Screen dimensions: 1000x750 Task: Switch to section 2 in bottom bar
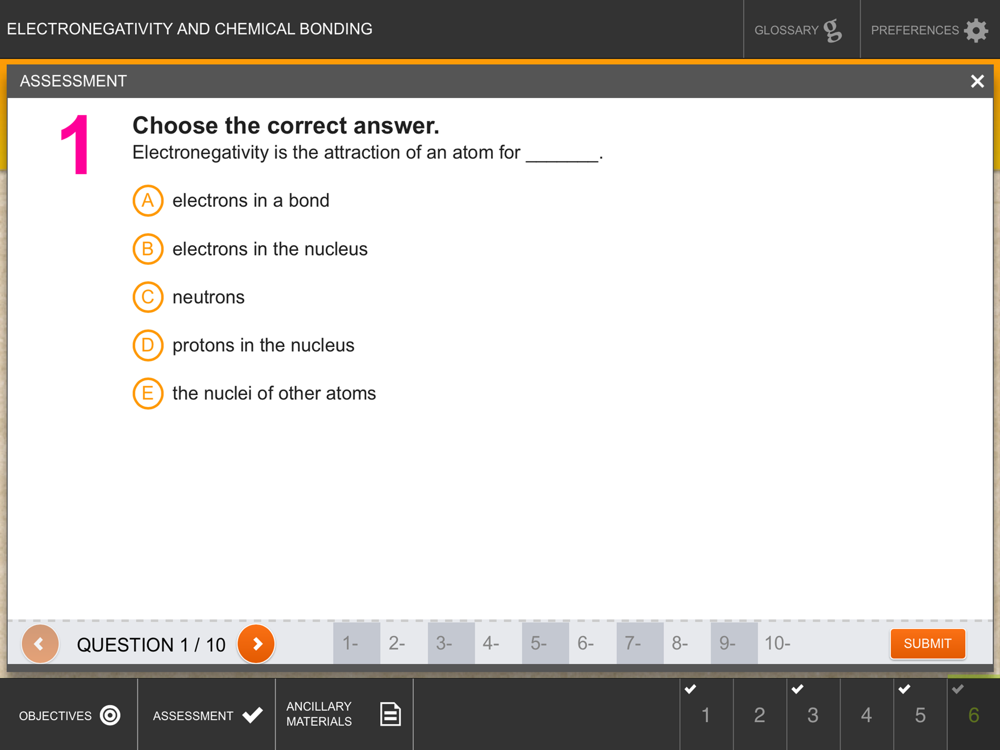tap(760, 714)
